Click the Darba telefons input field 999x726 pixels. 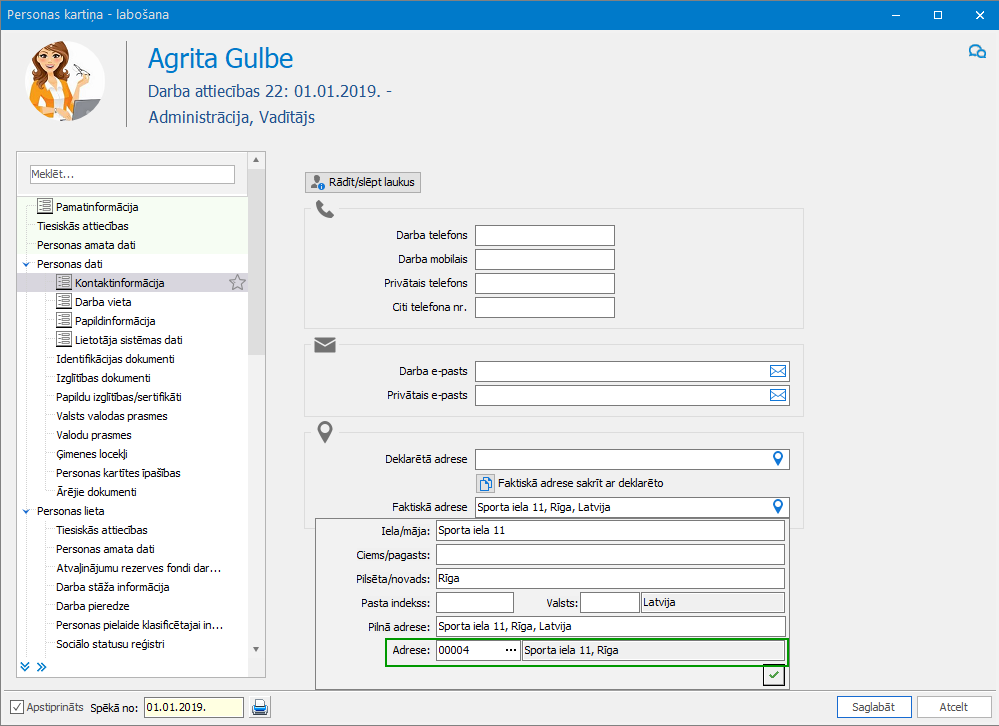(x=544, y=235)
